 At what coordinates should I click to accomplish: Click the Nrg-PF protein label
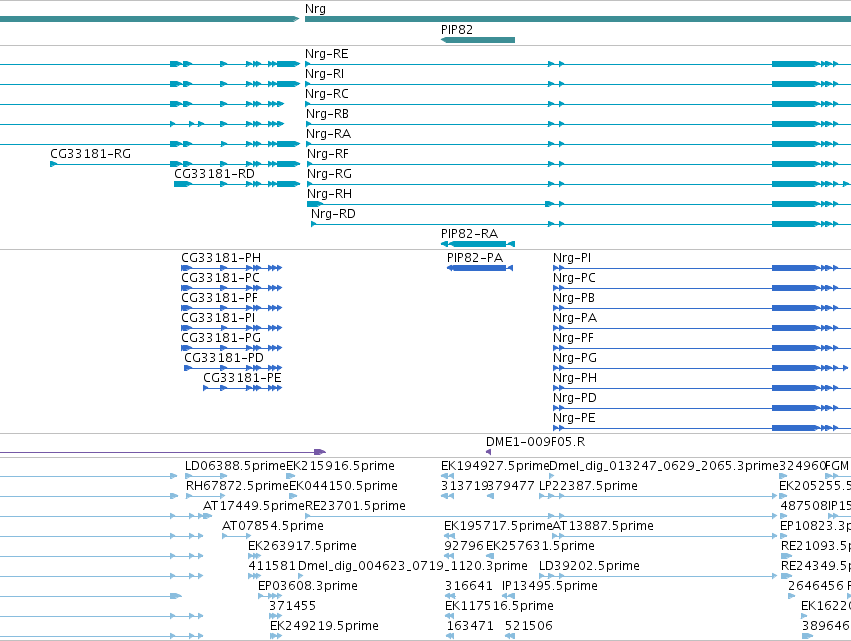(574, 338)
